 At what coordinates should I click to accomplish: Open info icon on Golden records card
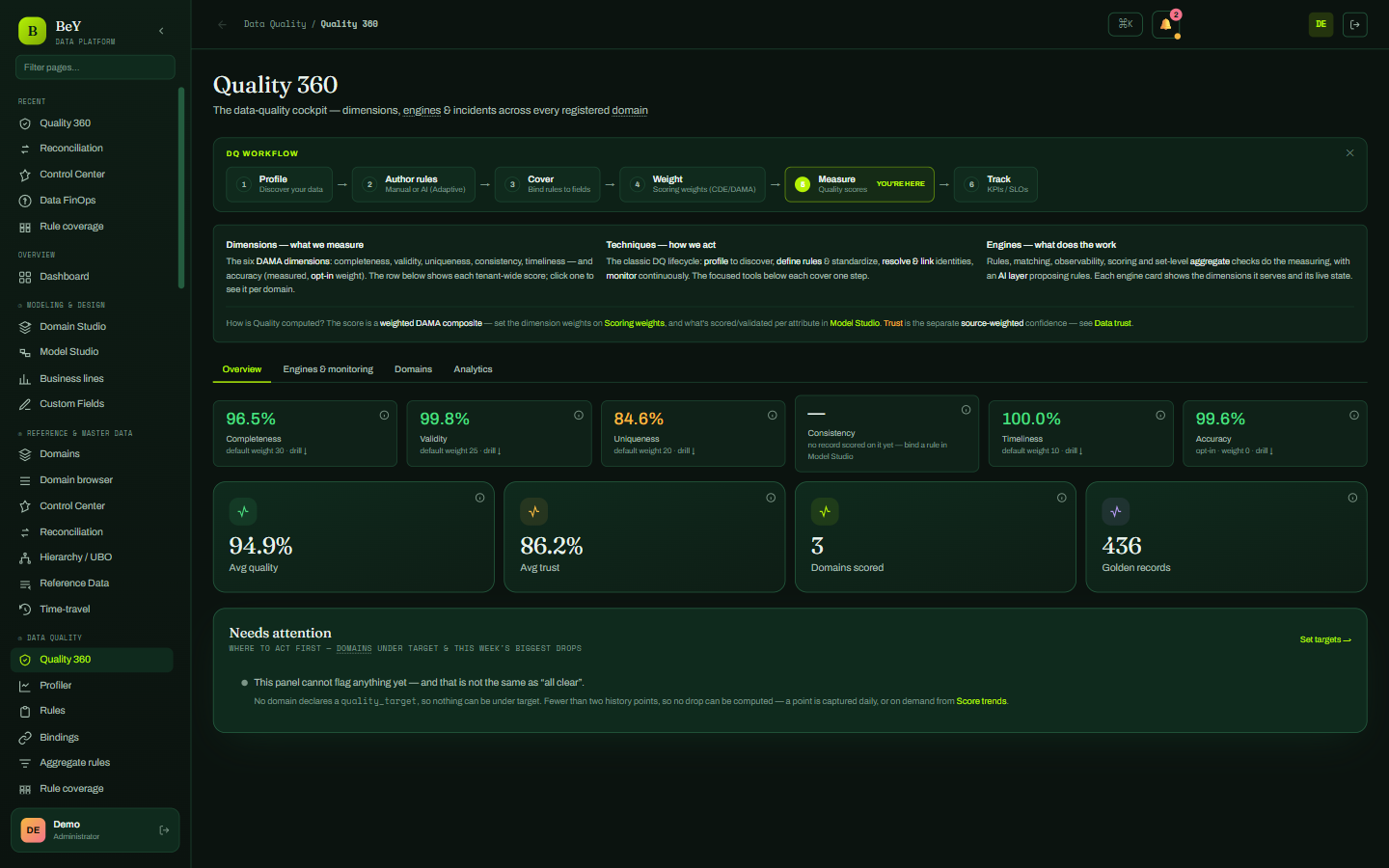pos(1352,498)
